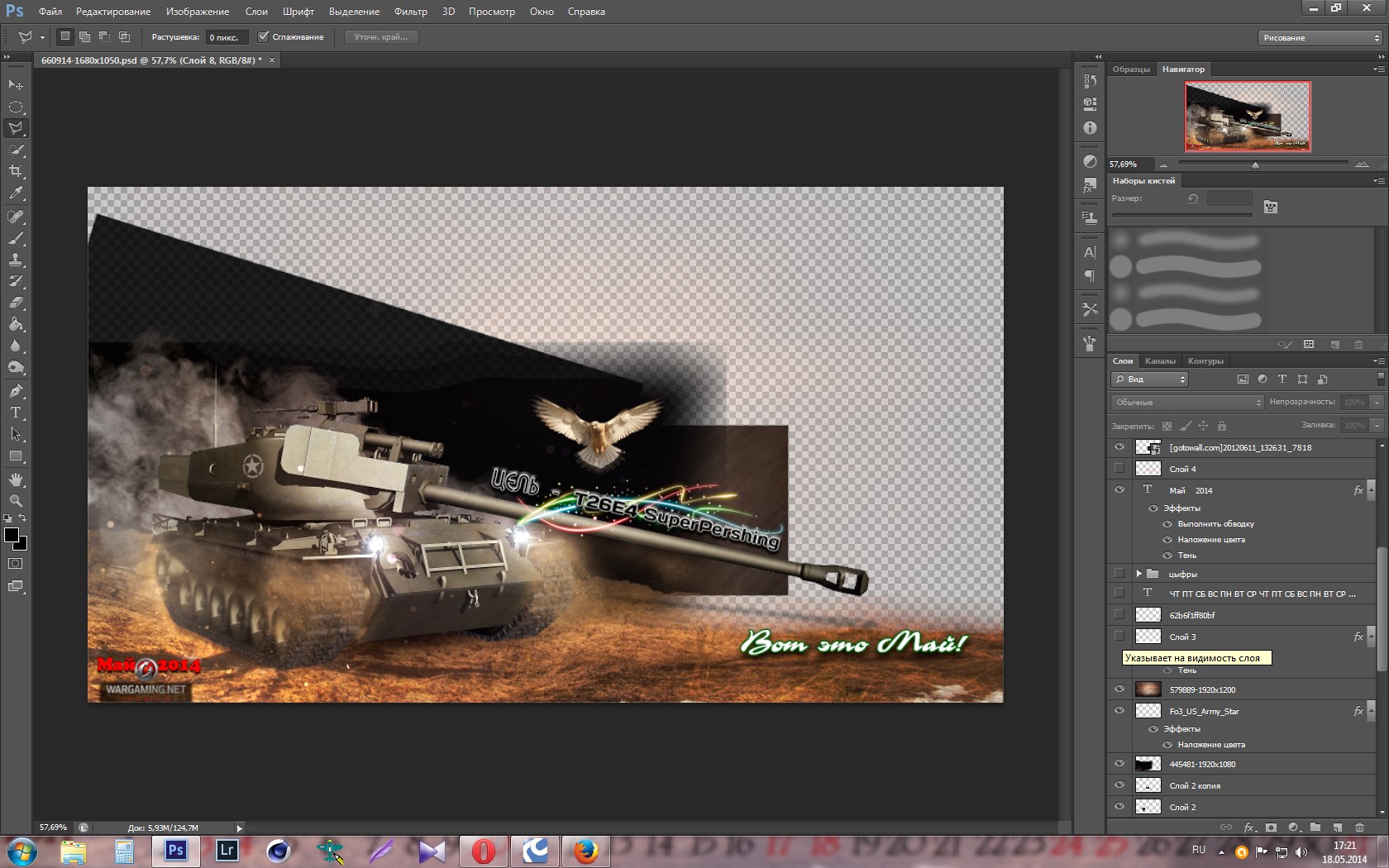1389x868 pixels.
Task: Open the Файл menu
Action: coord(50,12)
